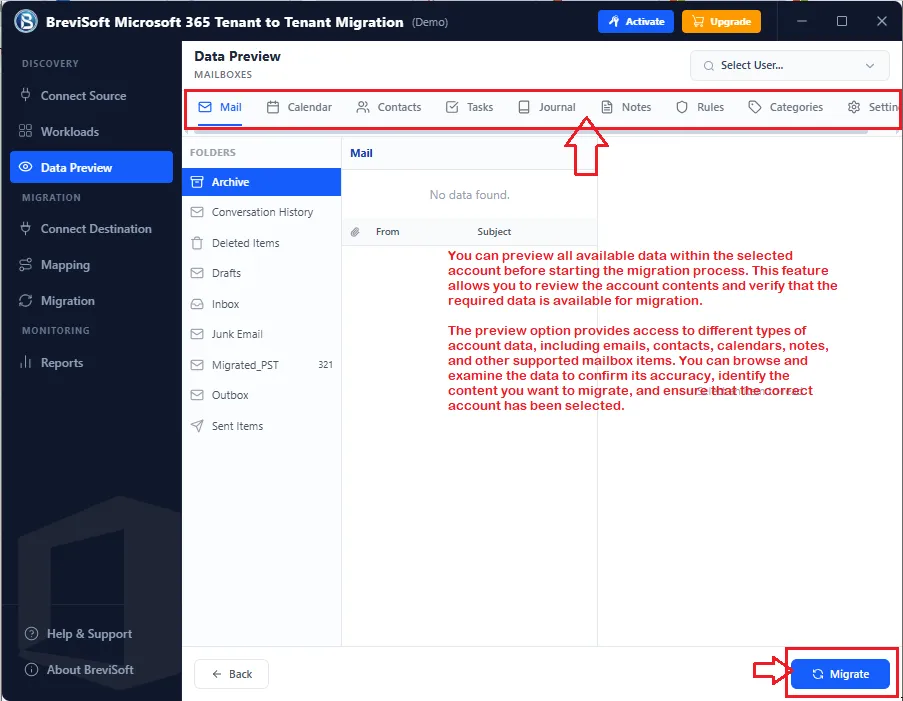Open the Rules tab

coord(700,107)
